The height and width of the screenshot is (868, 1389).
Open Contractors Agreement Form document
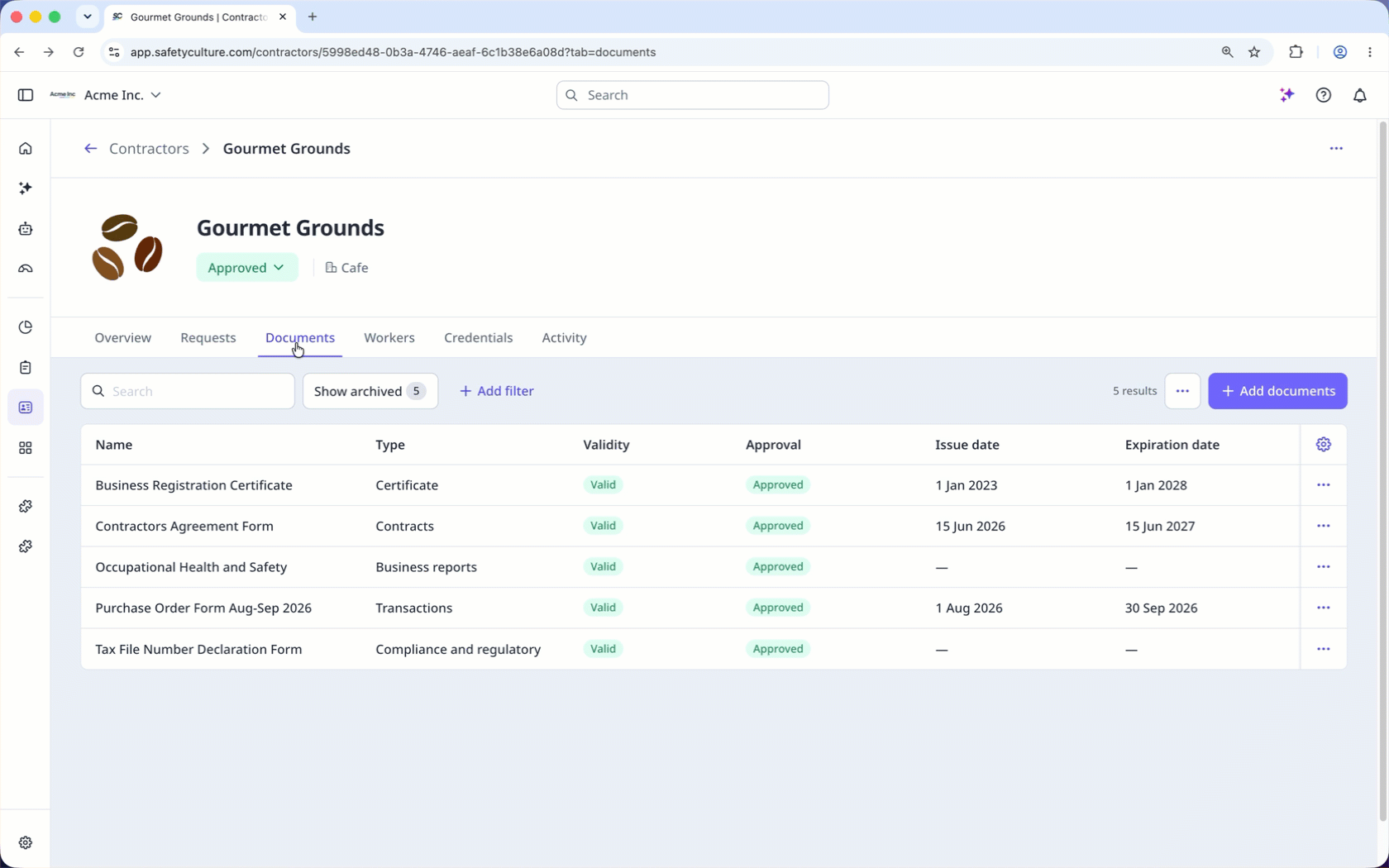coord(184,526)
